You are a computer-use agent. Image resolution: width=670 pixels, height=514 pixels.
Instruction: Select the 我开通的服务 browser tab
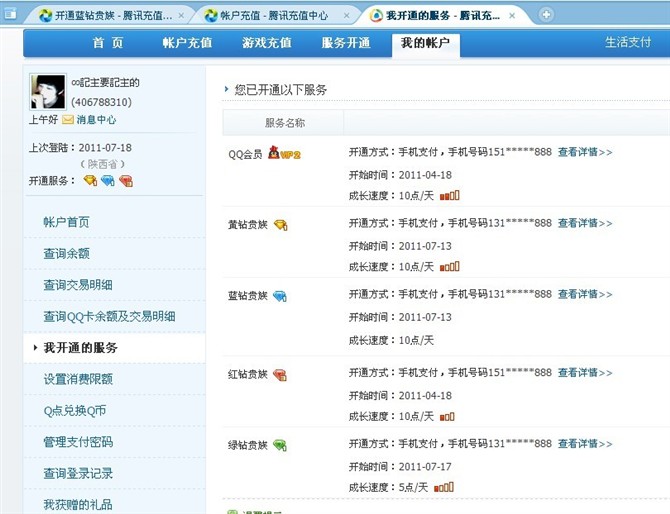(442, 16)
